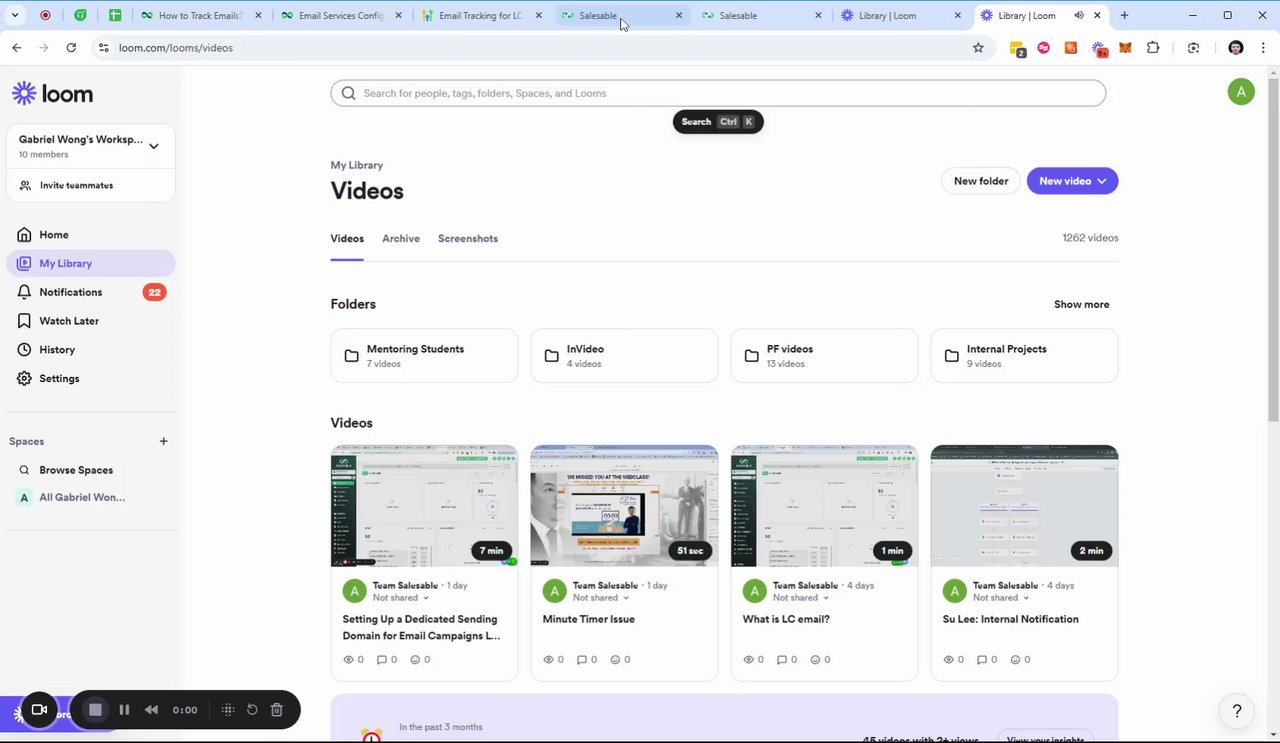Screen dimensions: 1280x743
Task: Switch to Email Services Config tab
Action: click(x=340, y=15)
